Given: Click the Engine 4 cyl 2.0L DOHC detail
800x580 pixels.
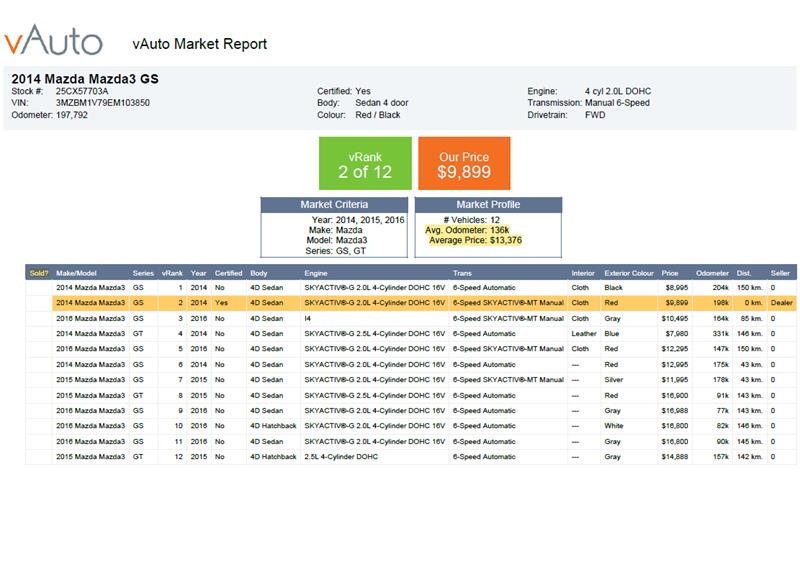Looking at the screenshot, I should point(589,91).
